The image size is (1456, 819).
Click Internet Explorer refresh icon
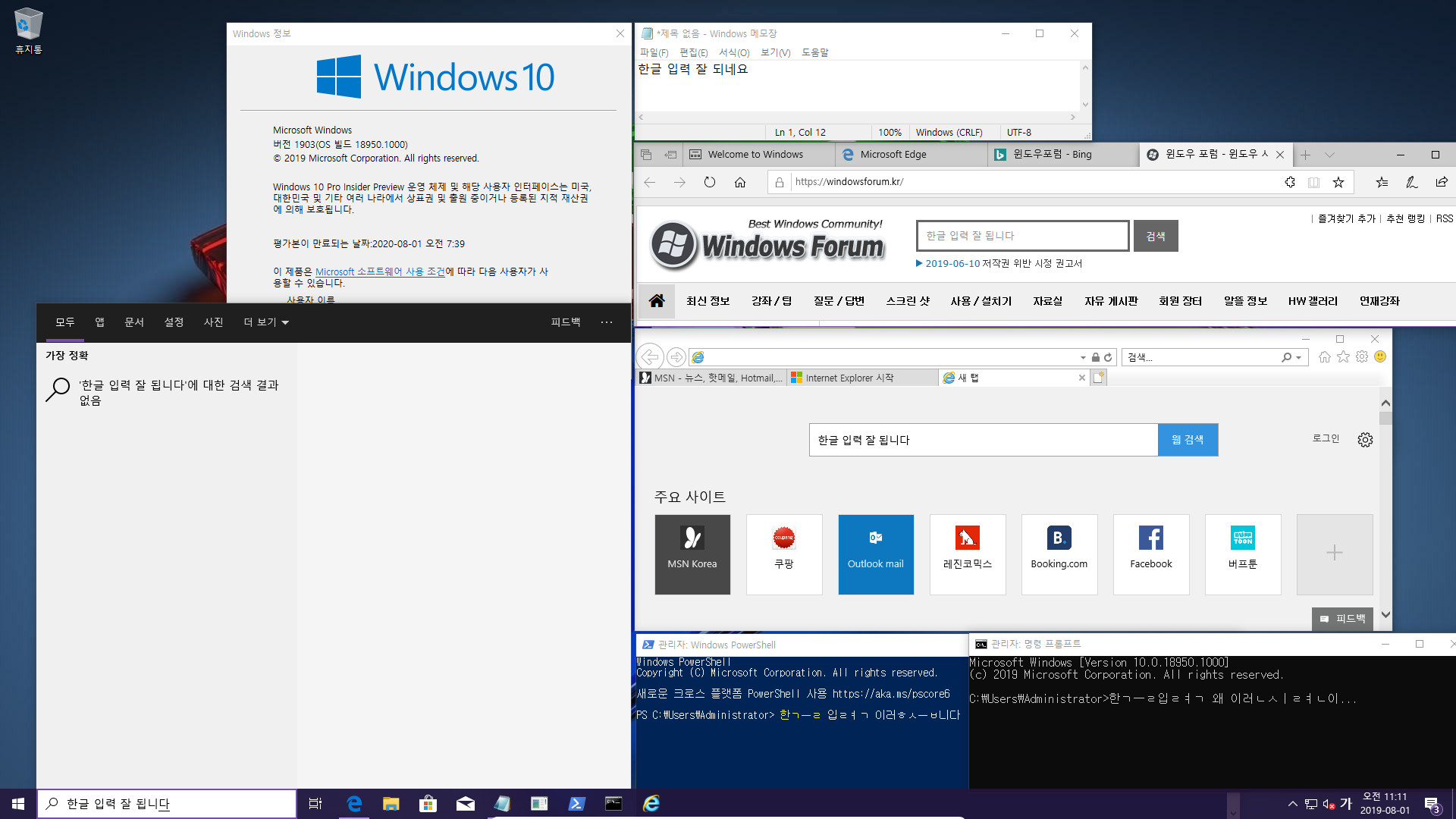point(1108,357)
